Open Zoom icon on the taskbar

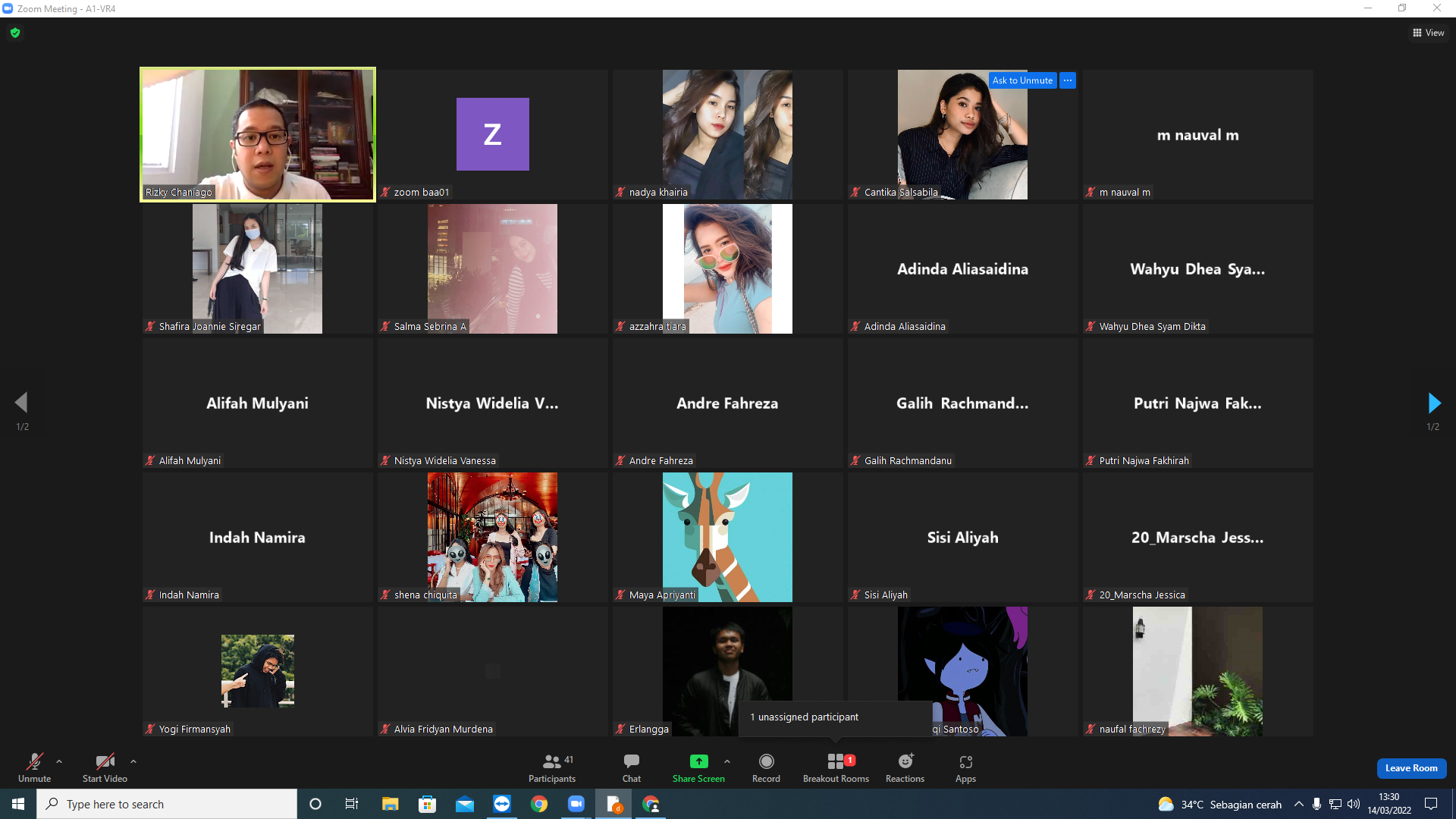pos(576,804)
